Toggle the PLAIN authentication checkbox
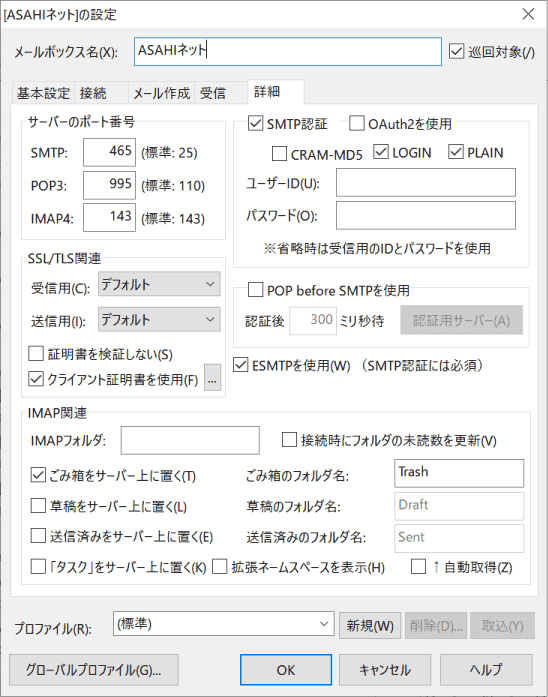The width and height of the screenshot is (548, 697). tap(456, 152)
